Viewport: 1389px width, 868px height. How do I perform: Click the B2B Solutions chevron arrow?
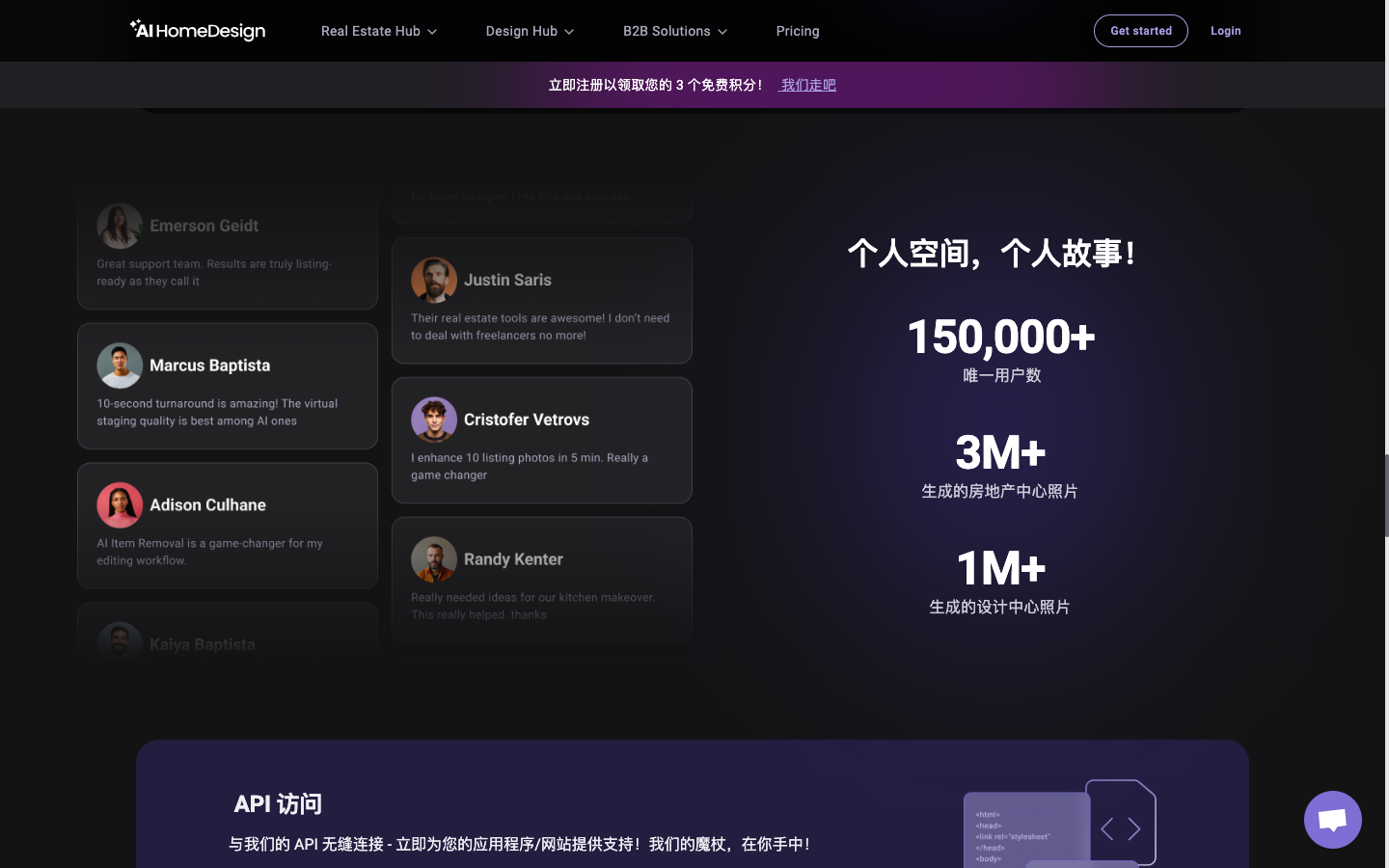722,32
